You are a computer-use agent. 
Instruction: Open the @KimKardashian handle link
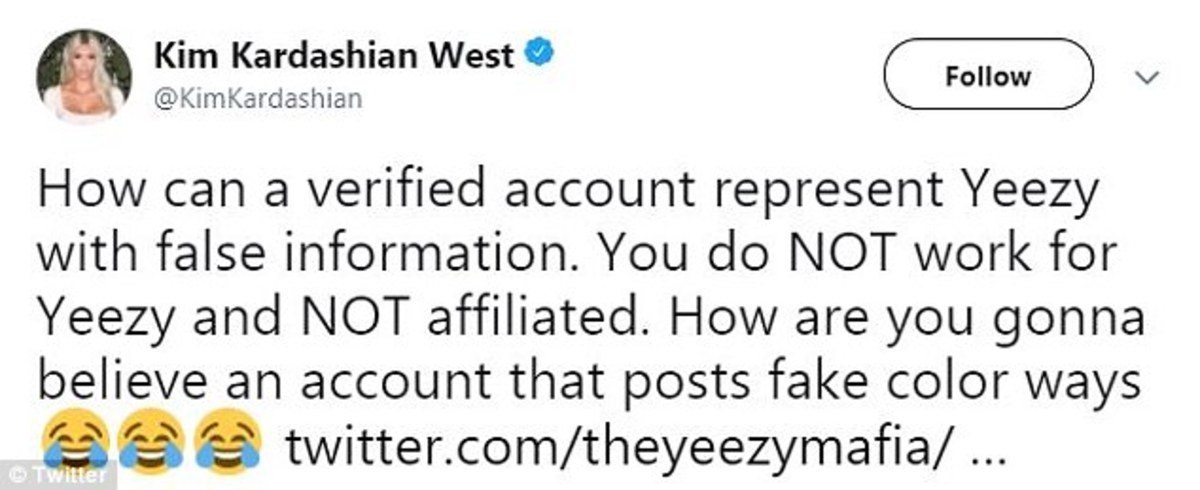pyautogui.click(x=257, y=99)
